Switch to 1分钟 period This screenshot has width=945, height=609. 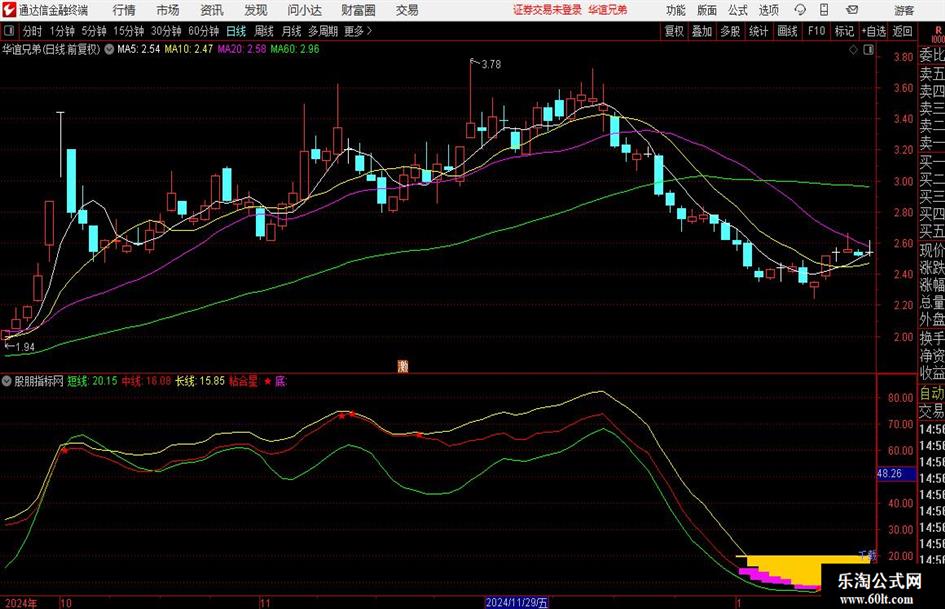(61, 31)
